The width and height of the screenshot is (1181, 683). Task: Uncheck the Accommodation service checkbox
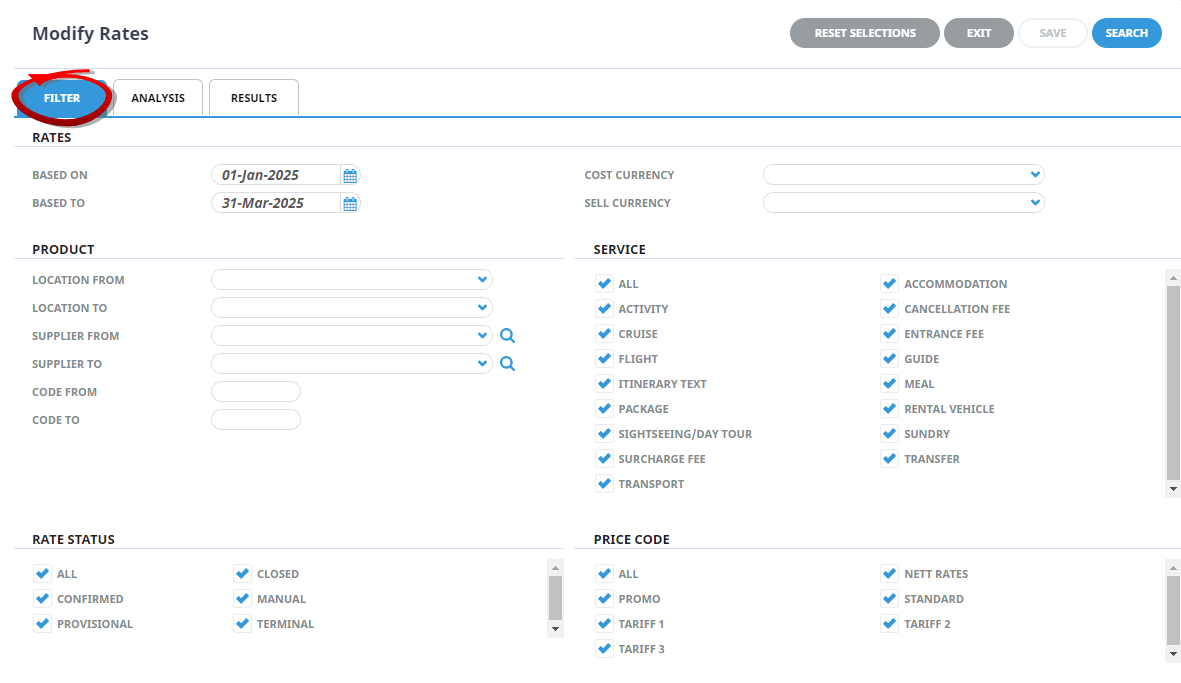click(x=889, y=284)
